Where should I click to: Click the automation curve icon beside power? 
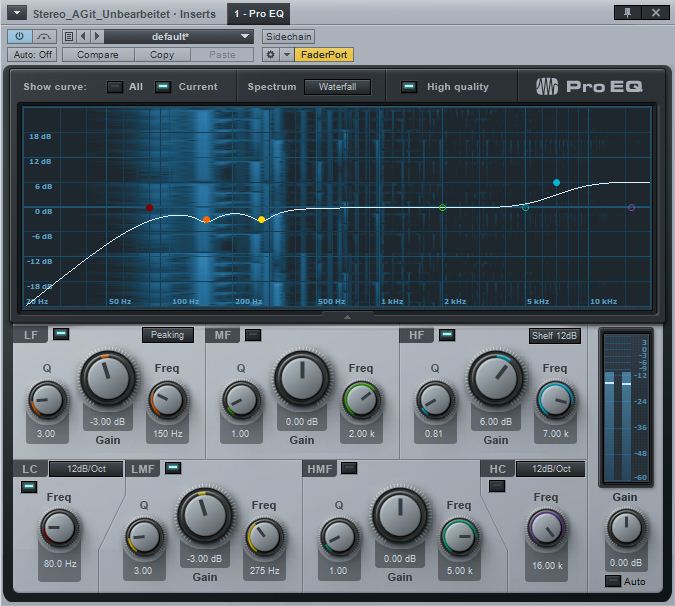[44, 37]
